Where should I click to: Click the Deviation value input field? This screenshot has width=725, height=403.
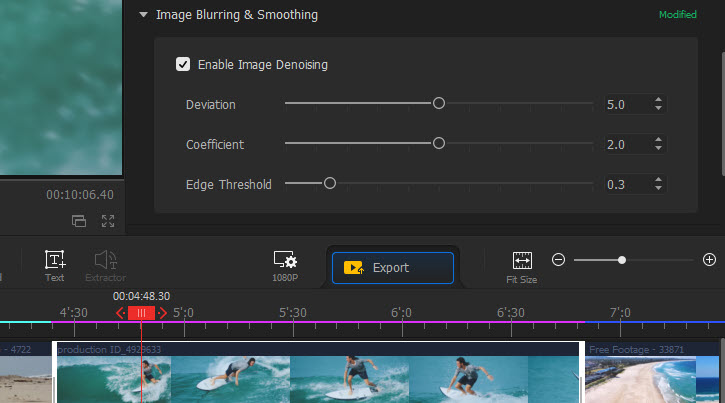[627, 104]
